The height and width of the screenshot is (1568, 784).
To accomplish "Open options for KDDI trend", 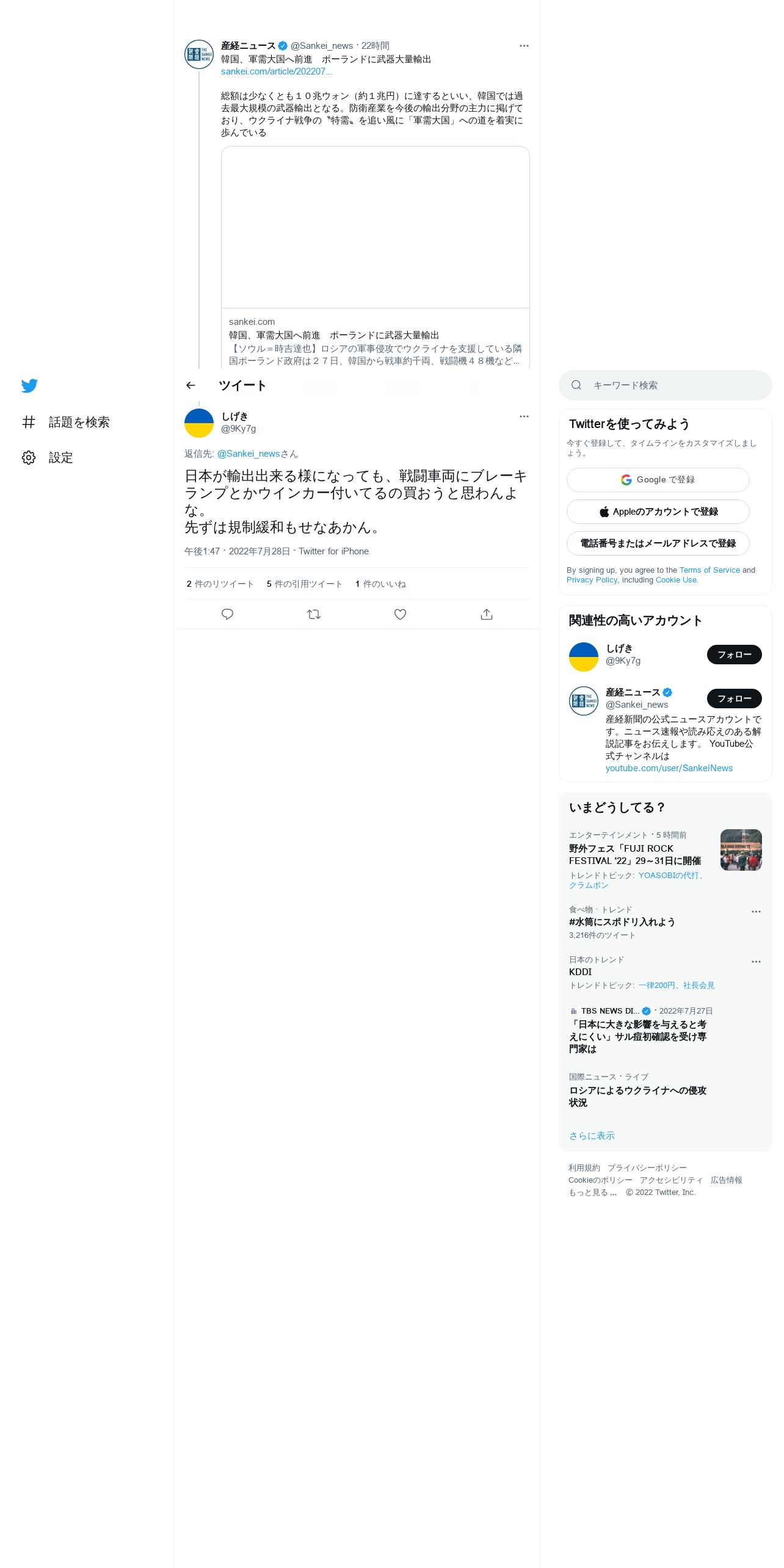I will (x=756, y=962).
